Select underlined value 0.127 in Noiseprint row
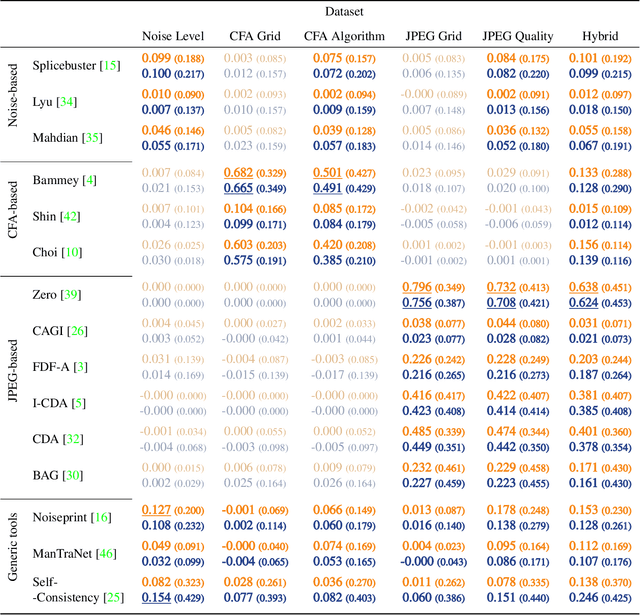The image size is (640, 615). coord(156,510)
